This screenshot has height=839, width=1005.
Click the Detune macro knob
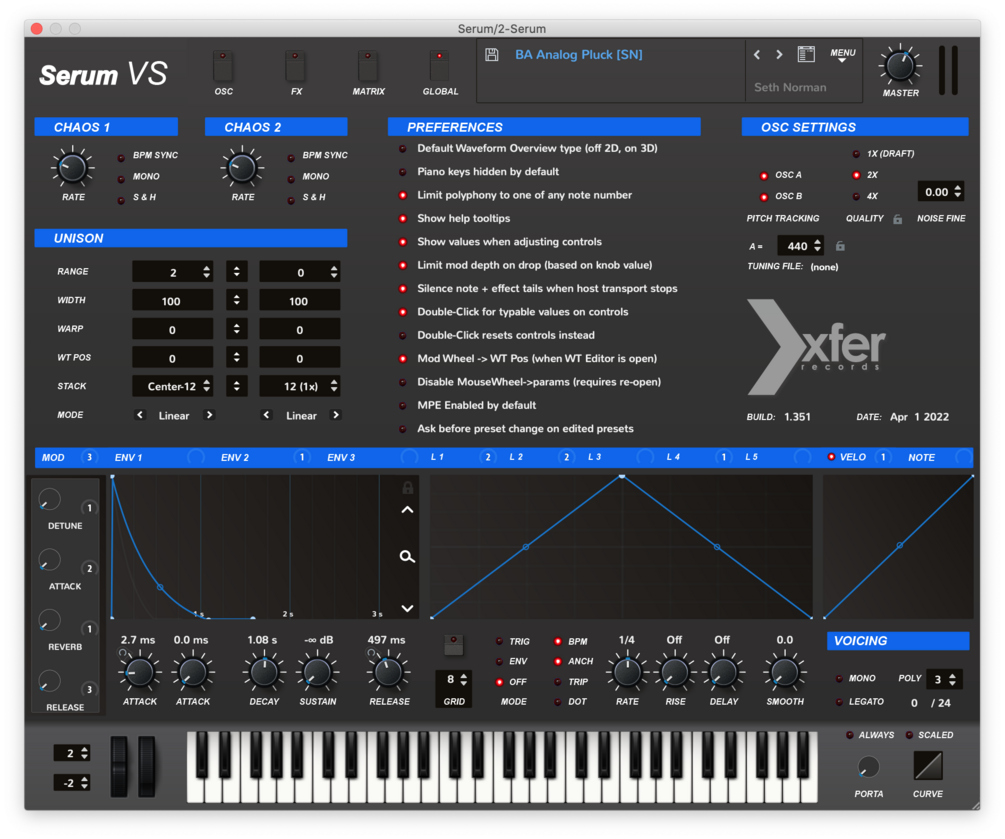49,499
